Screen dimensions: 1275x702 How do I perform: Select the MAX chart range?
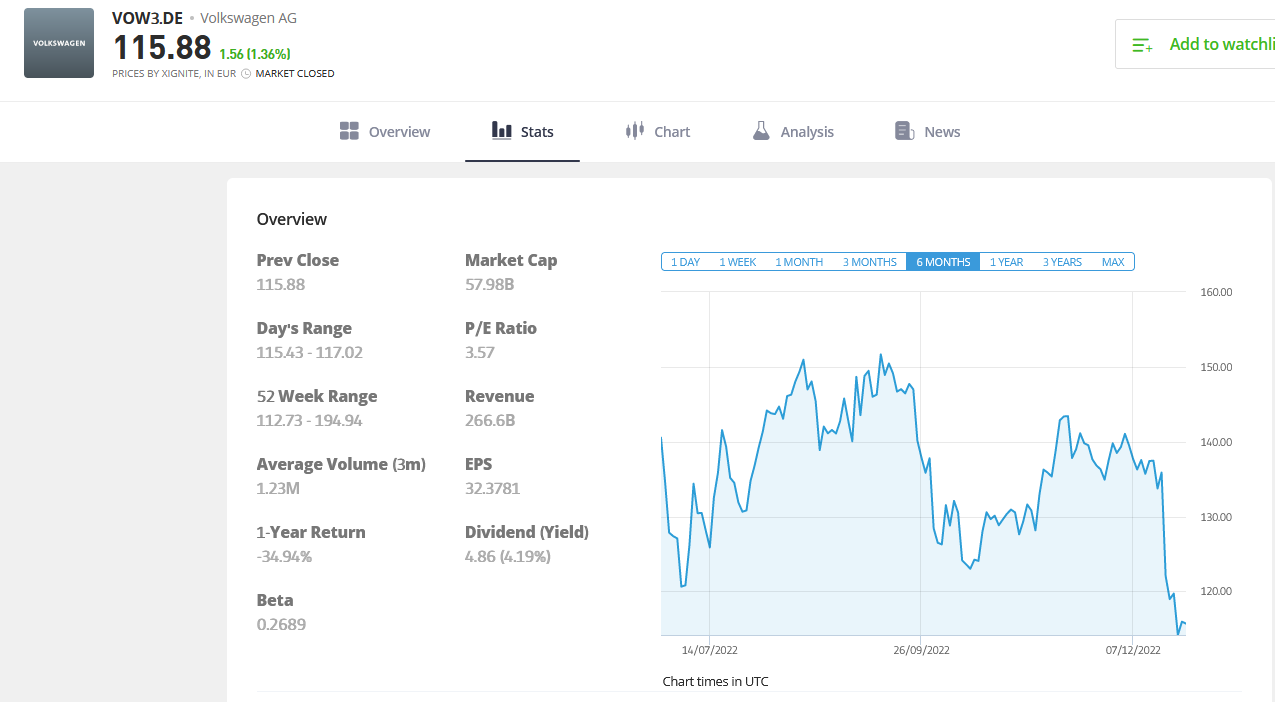click(x=1113, y=262)
